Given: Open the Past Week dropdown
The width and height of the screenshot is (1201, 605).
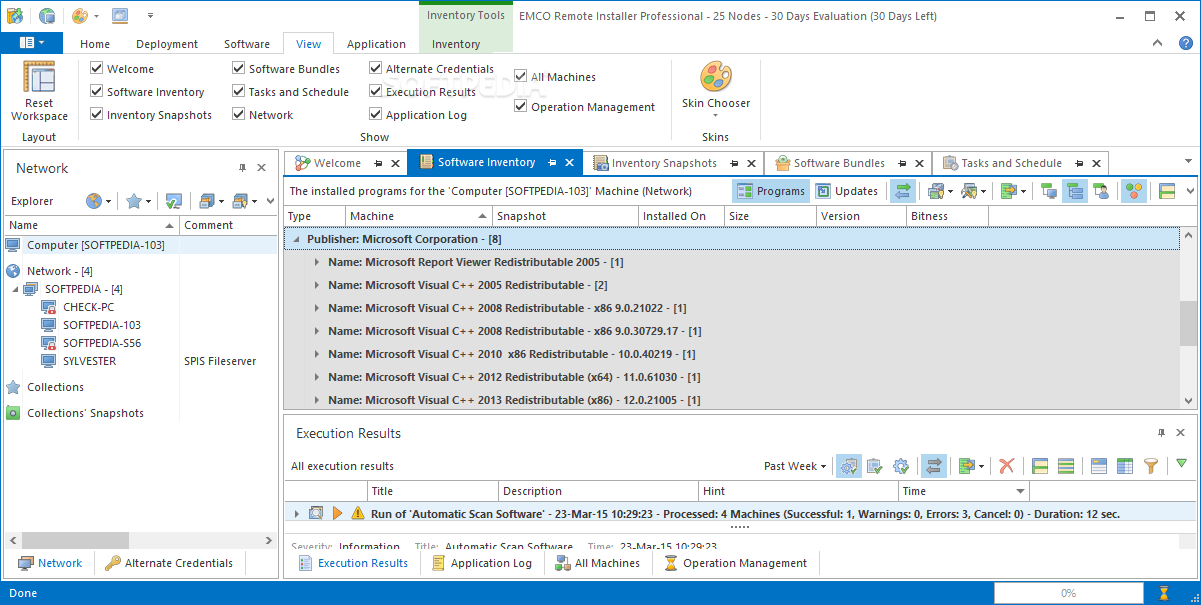Looking at the screenshot, I should pos(795,466).
